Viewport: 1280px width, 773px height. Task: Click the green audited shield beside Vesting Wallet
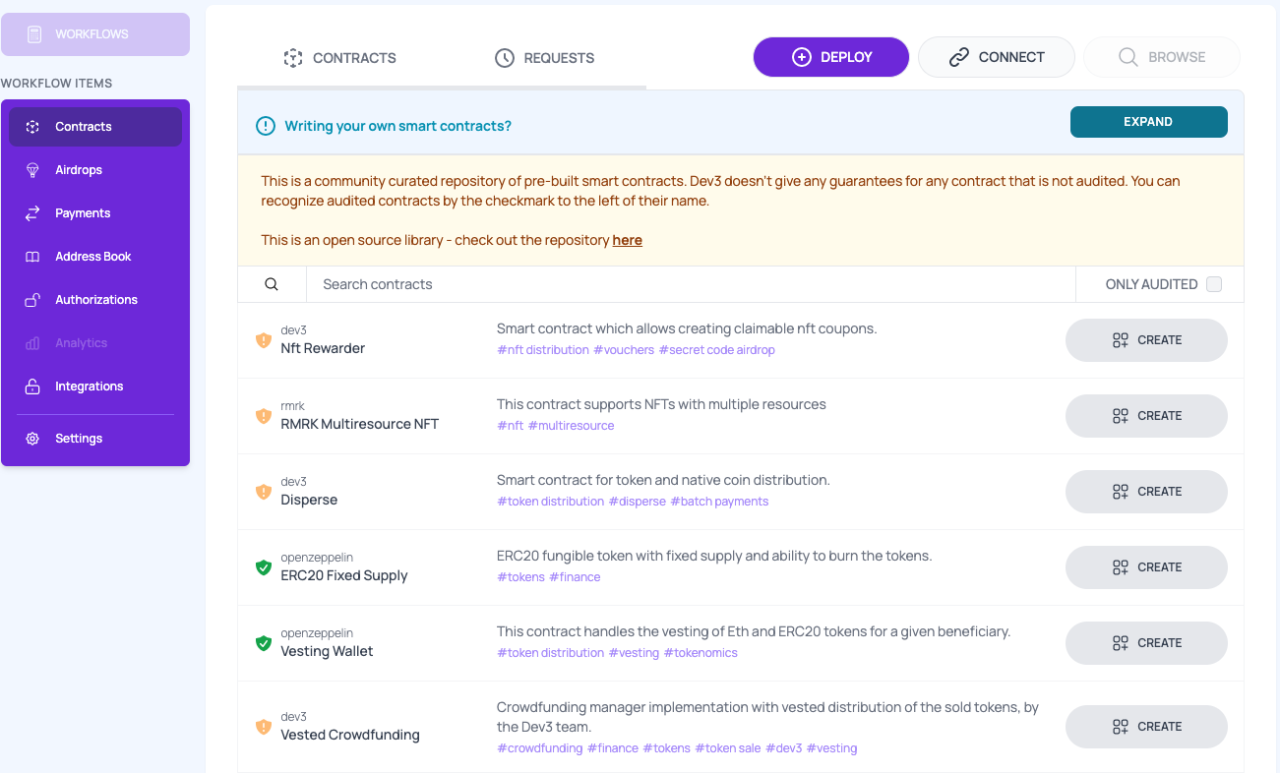click(263, 643)
